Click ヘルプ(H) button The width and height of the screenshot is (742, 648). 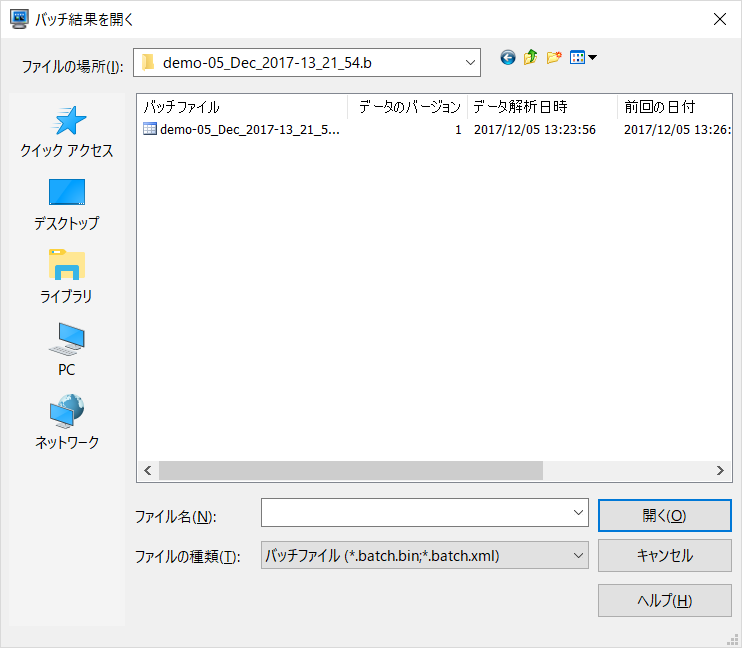tap(664, 601)
